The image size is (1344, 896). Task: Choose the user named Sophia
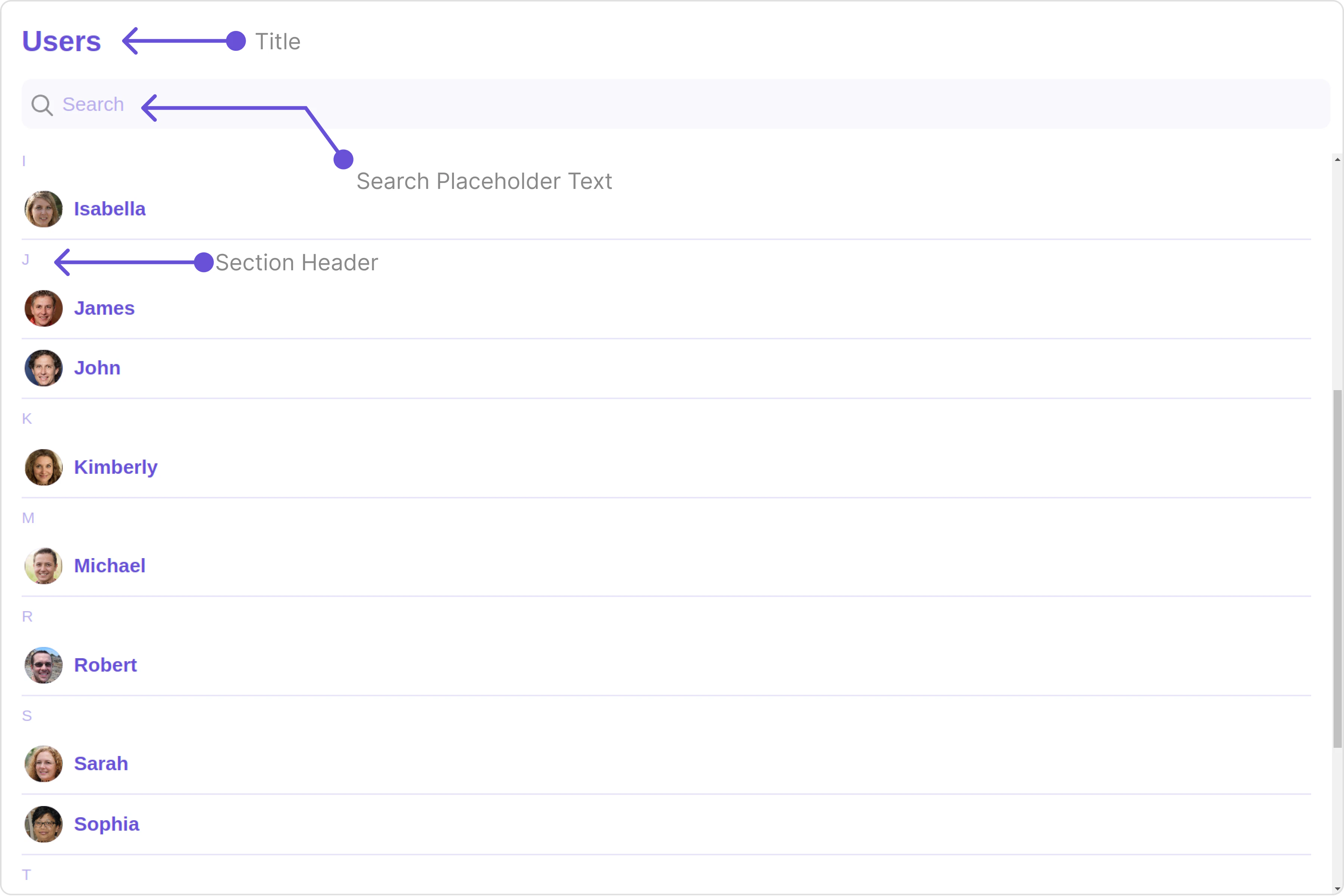[x=107, y=824]
